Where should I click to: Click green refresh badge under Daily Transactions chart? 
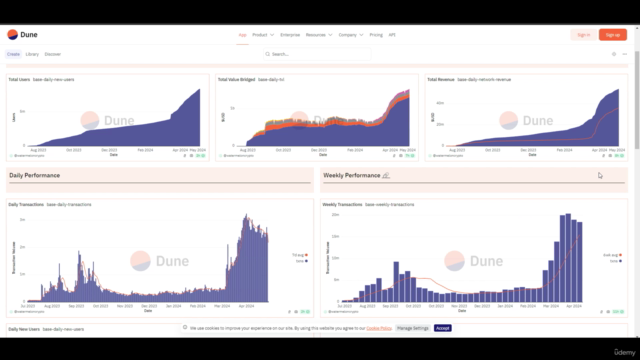click(x=305, y=311)
